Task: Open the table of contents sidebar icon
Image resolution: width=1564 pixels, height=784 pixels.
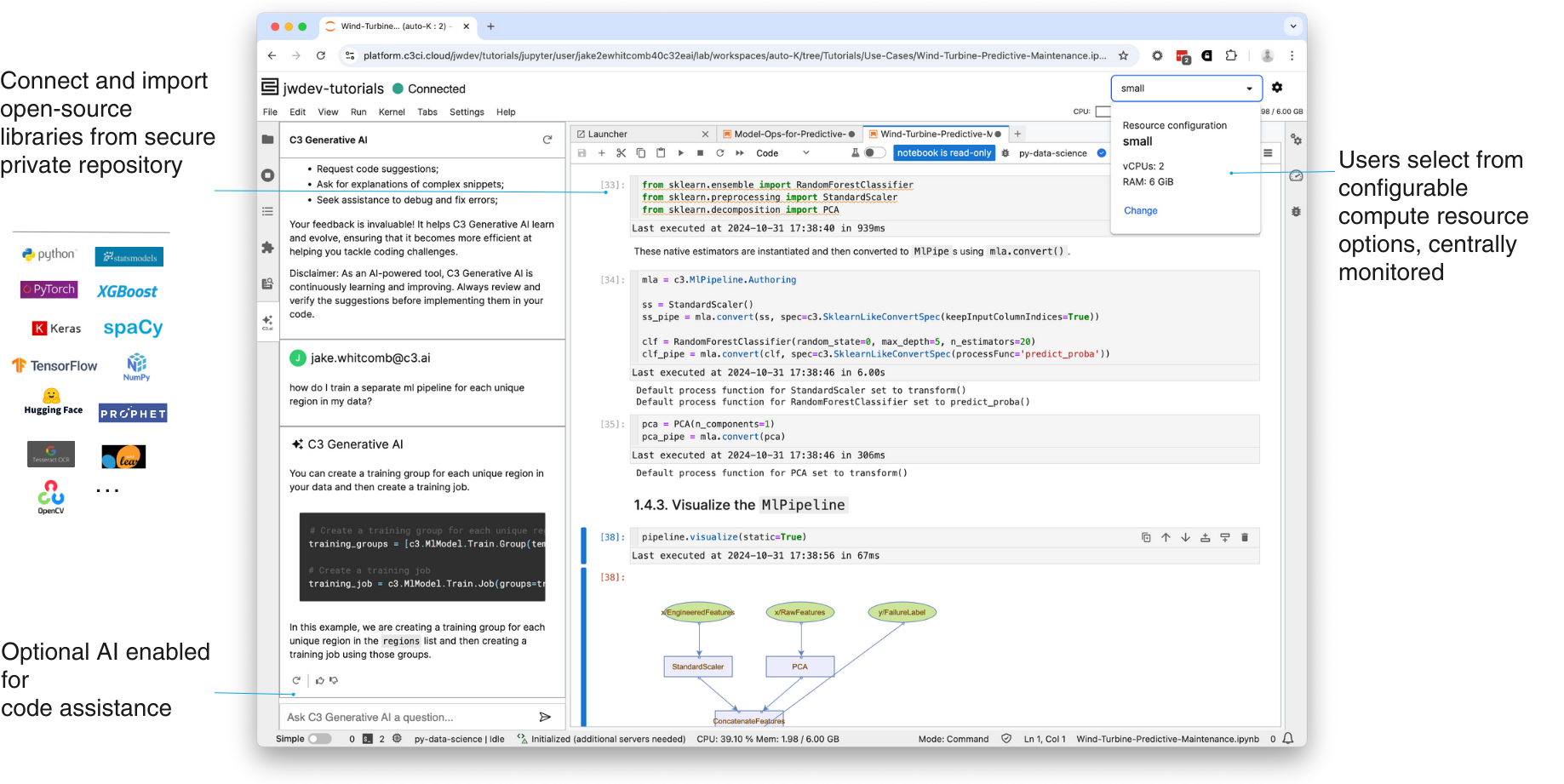Action: (267, 211)
